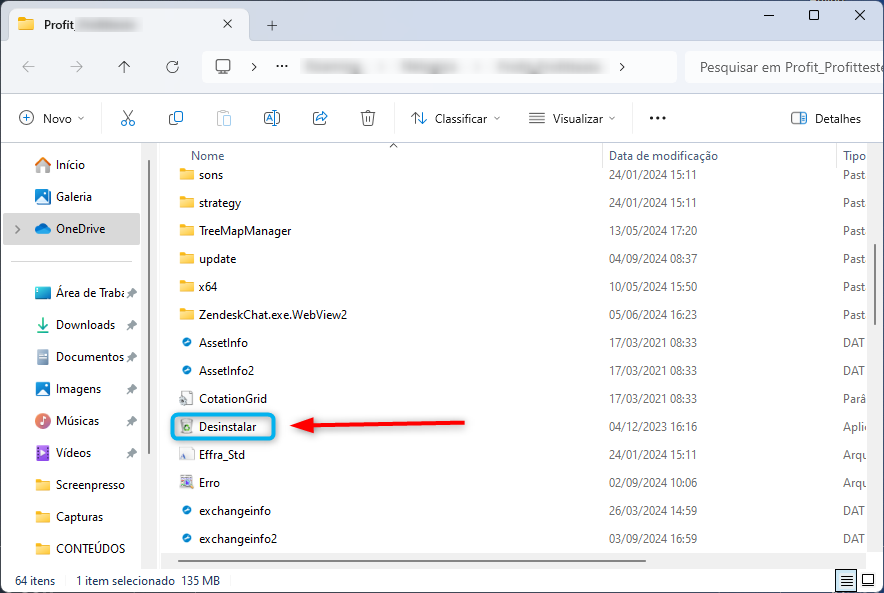This screenshot has width=884, height=593.
Task: Expand the address bar path chevron after monitor
Action: point(254,67)
